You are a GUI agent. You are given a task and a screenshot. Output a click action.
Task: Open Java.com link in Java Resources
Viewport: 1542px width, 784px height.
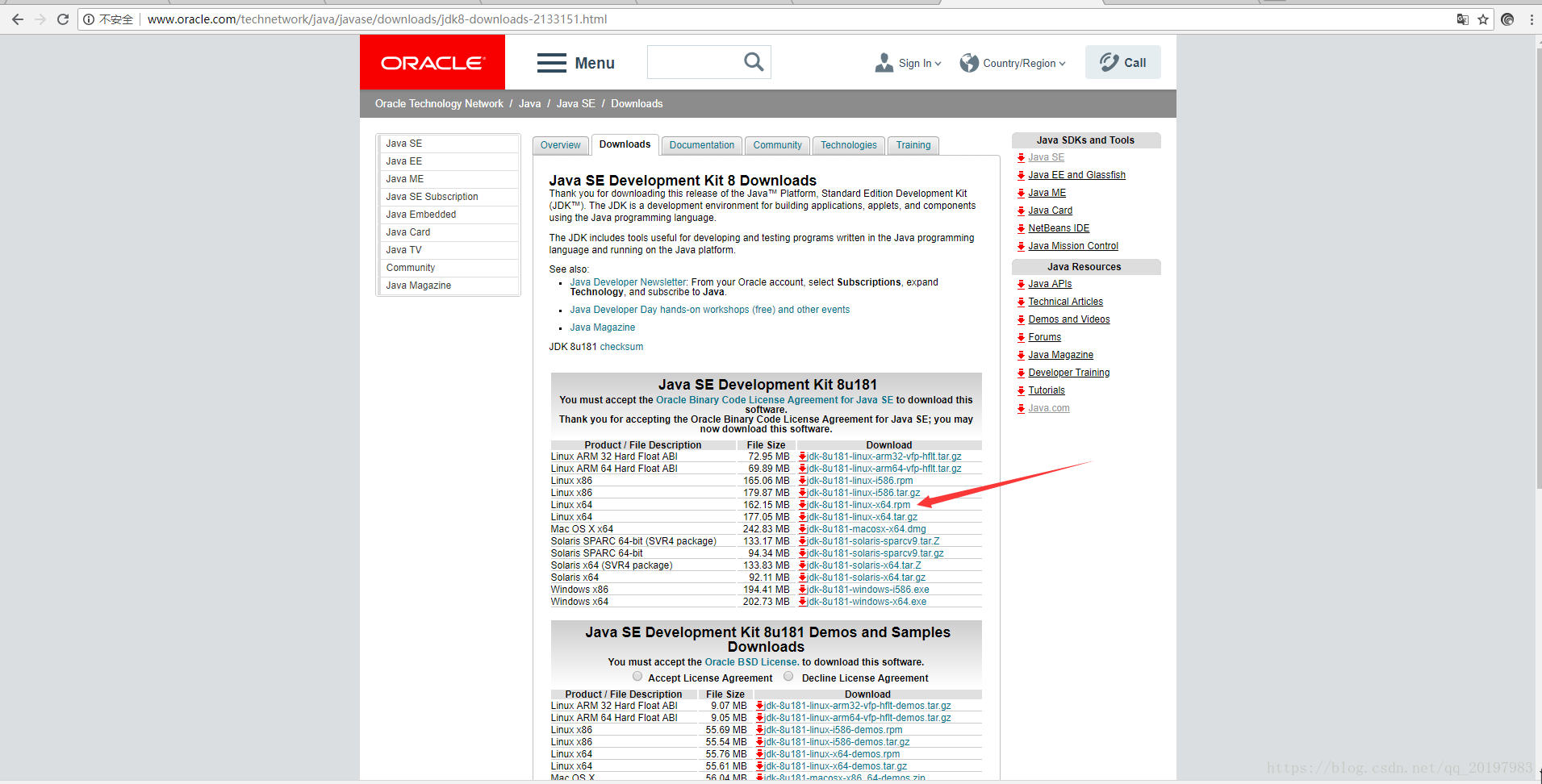pyautogui.click(x=1048, y=408)
